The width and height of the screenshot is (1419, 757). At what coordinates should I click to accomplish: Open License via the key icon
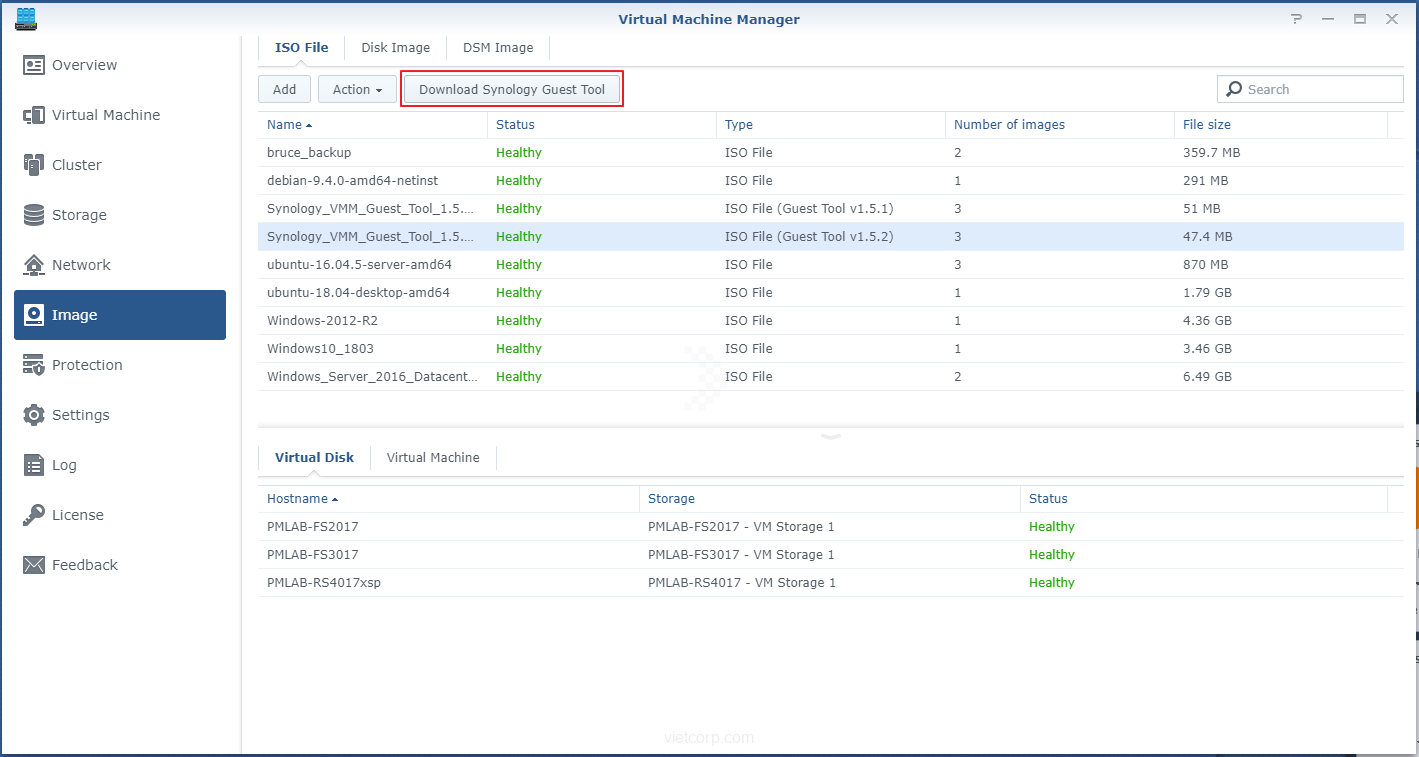[34, 515]
